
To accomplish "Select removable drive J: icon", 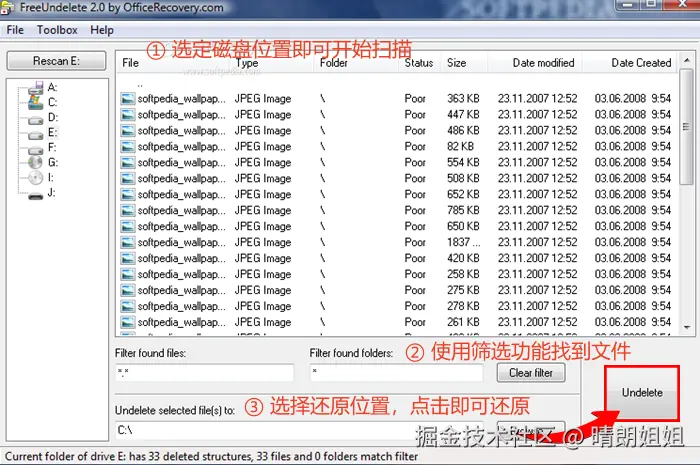I will 36,195.
